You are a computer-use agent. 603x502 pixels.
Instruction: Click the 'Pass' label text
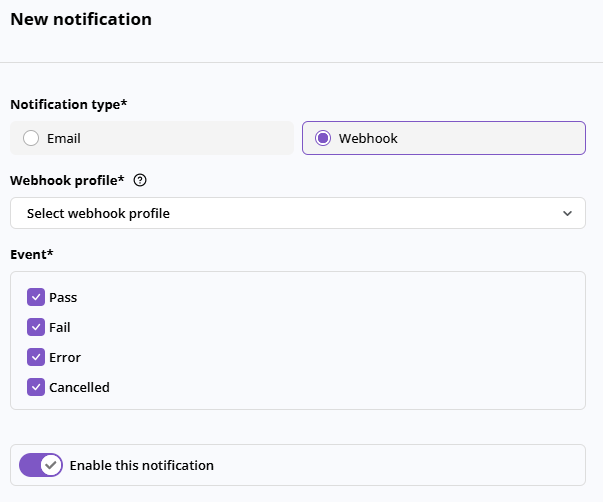pos(63,297)
